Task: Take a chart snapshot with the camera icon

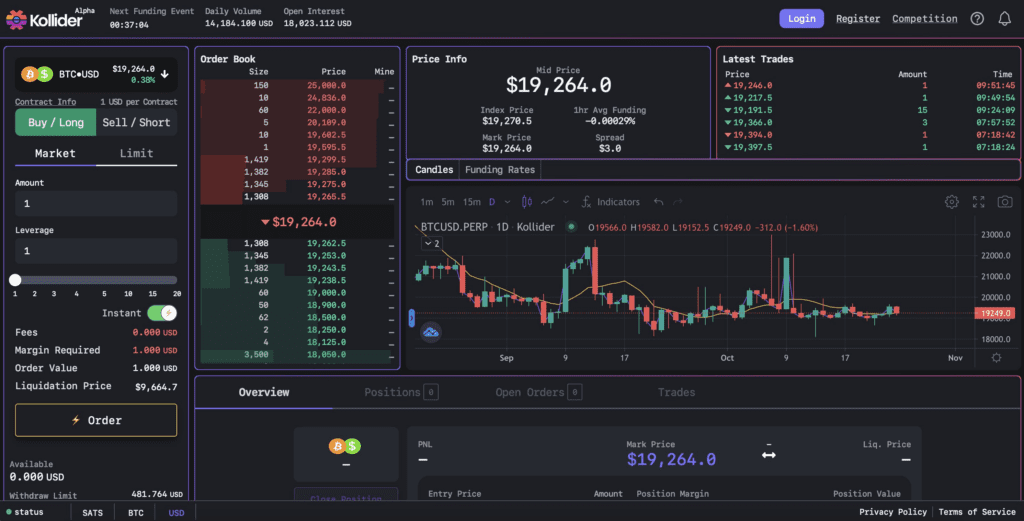Action: (x=1004, y=202)
